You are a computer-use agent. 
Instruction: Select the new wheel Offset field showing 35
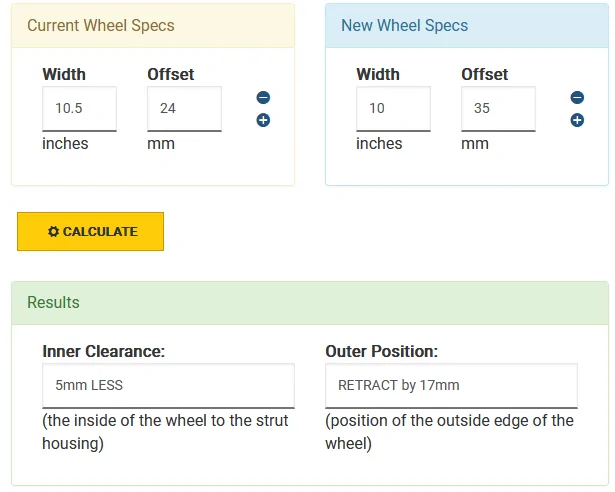498,109
